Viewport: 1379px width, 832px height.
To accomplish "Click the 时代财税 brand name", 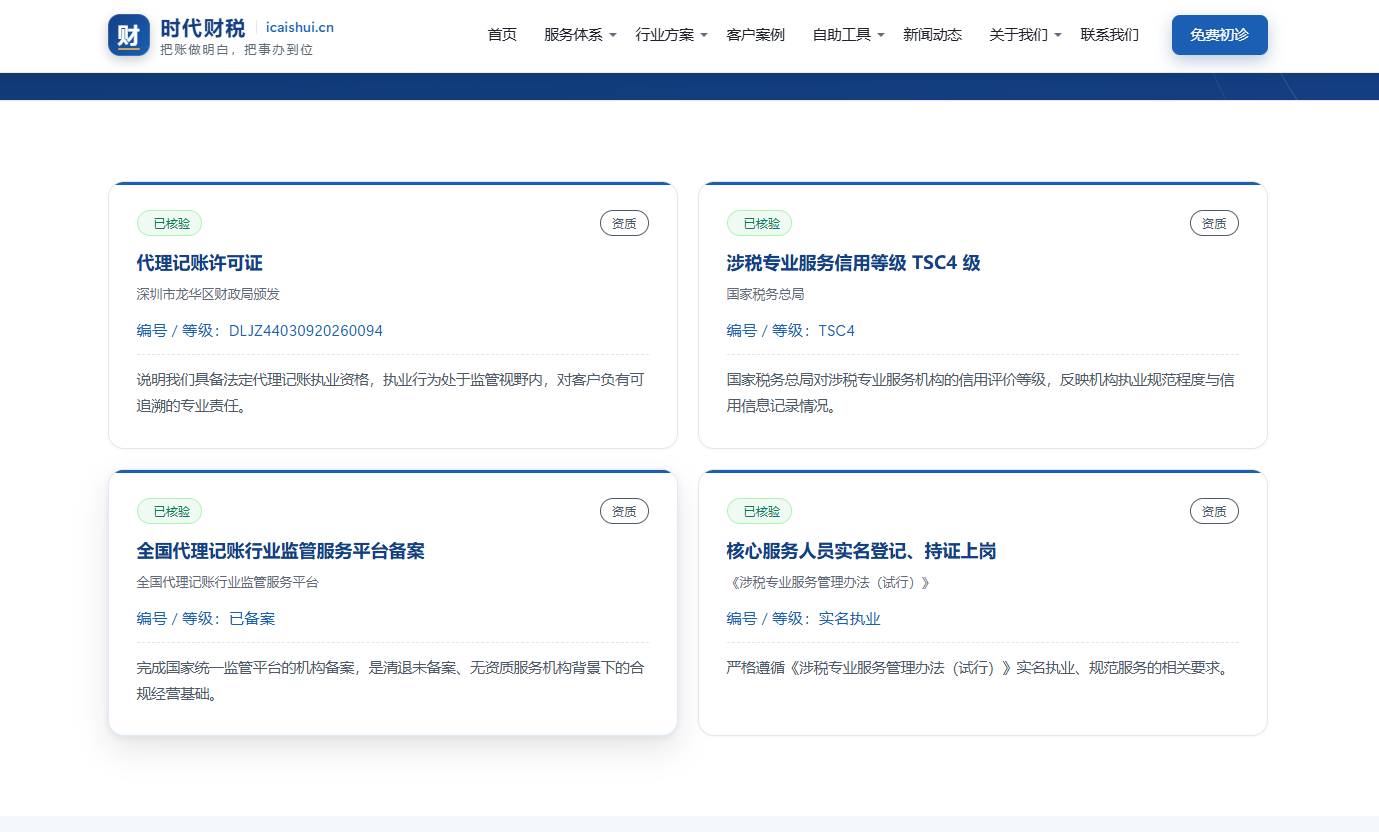I will 202,27.
